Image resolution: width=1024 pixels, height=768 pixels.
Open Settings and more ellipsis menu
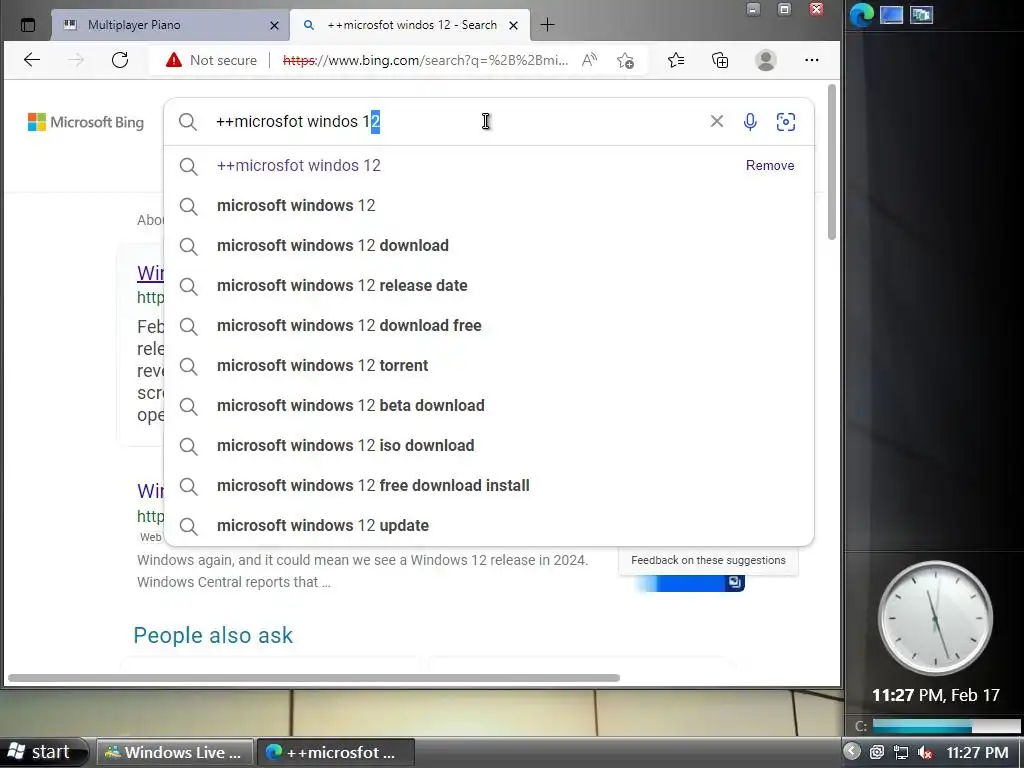click(812, 60)
